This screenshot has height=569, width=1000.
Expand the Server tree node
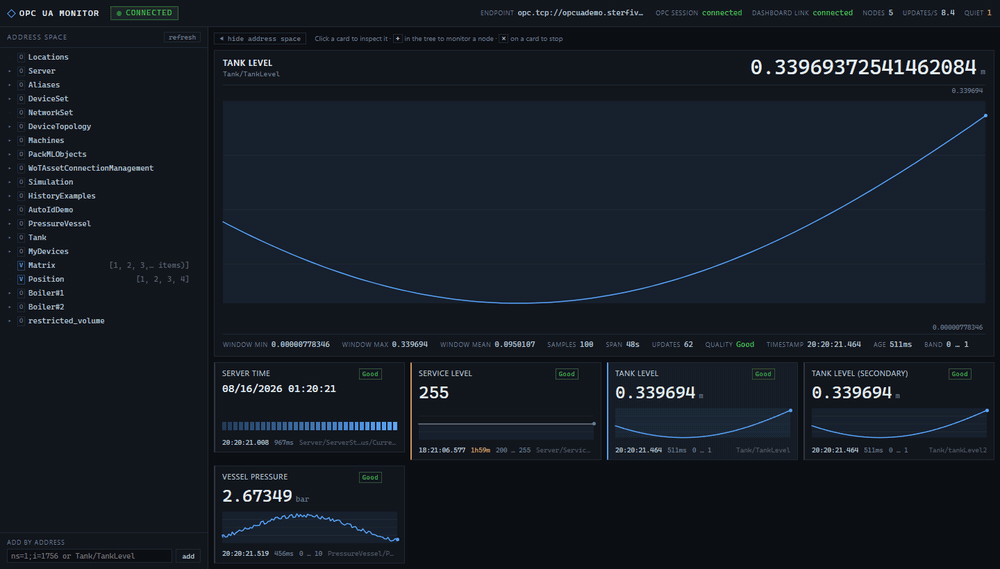click(x=10, y=71)
